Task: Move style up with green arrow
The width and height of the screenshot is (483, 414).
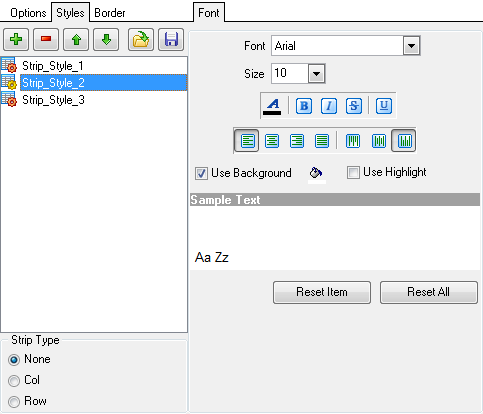Action: 76,40
